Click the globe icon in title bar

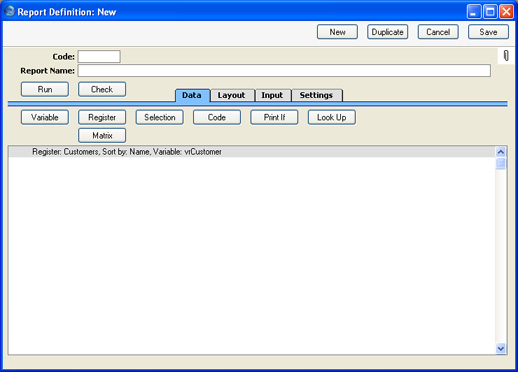point(10,11)
